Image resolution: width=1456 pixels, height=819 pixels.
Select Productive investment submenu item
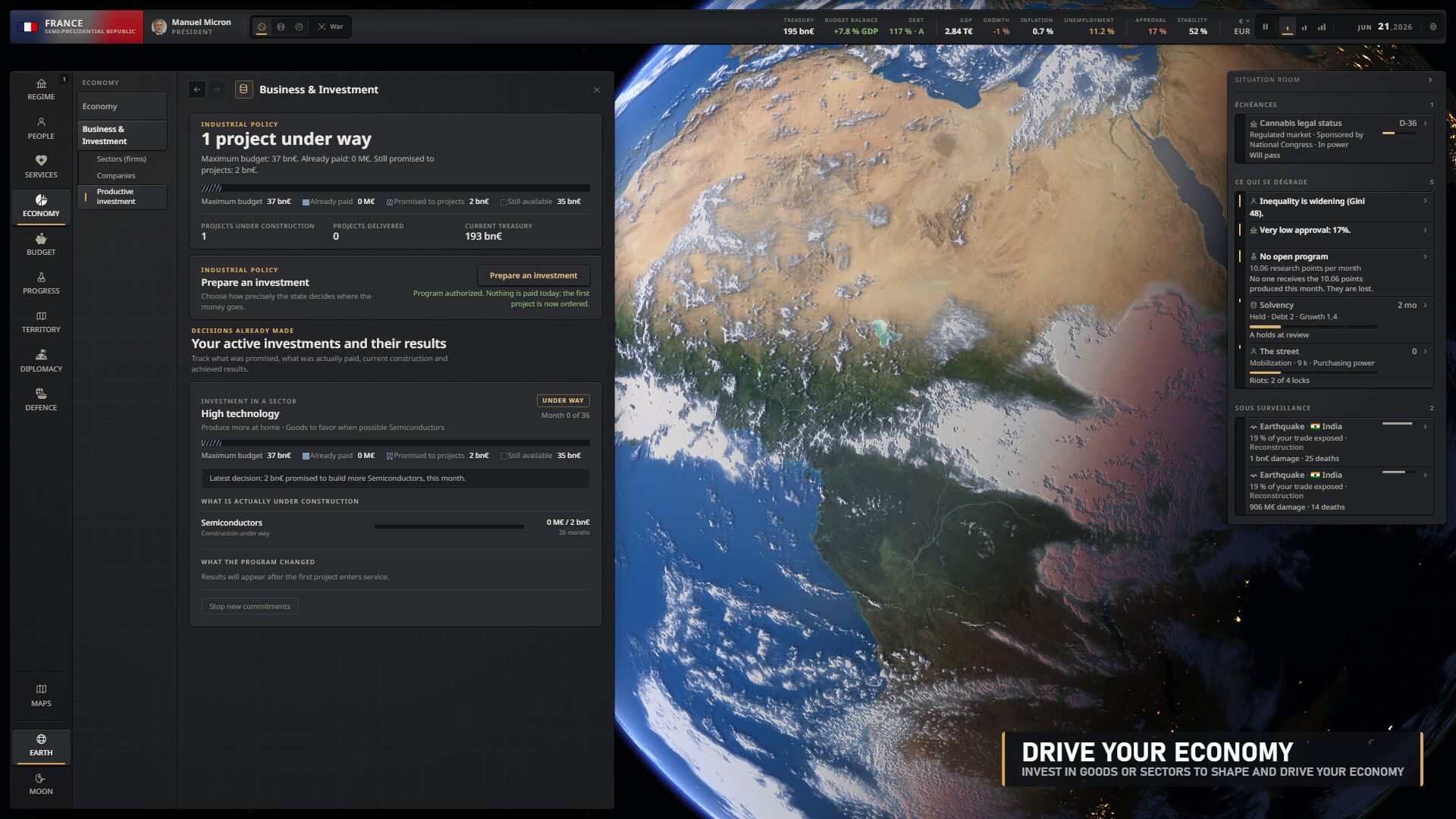[x=121, y=196]
